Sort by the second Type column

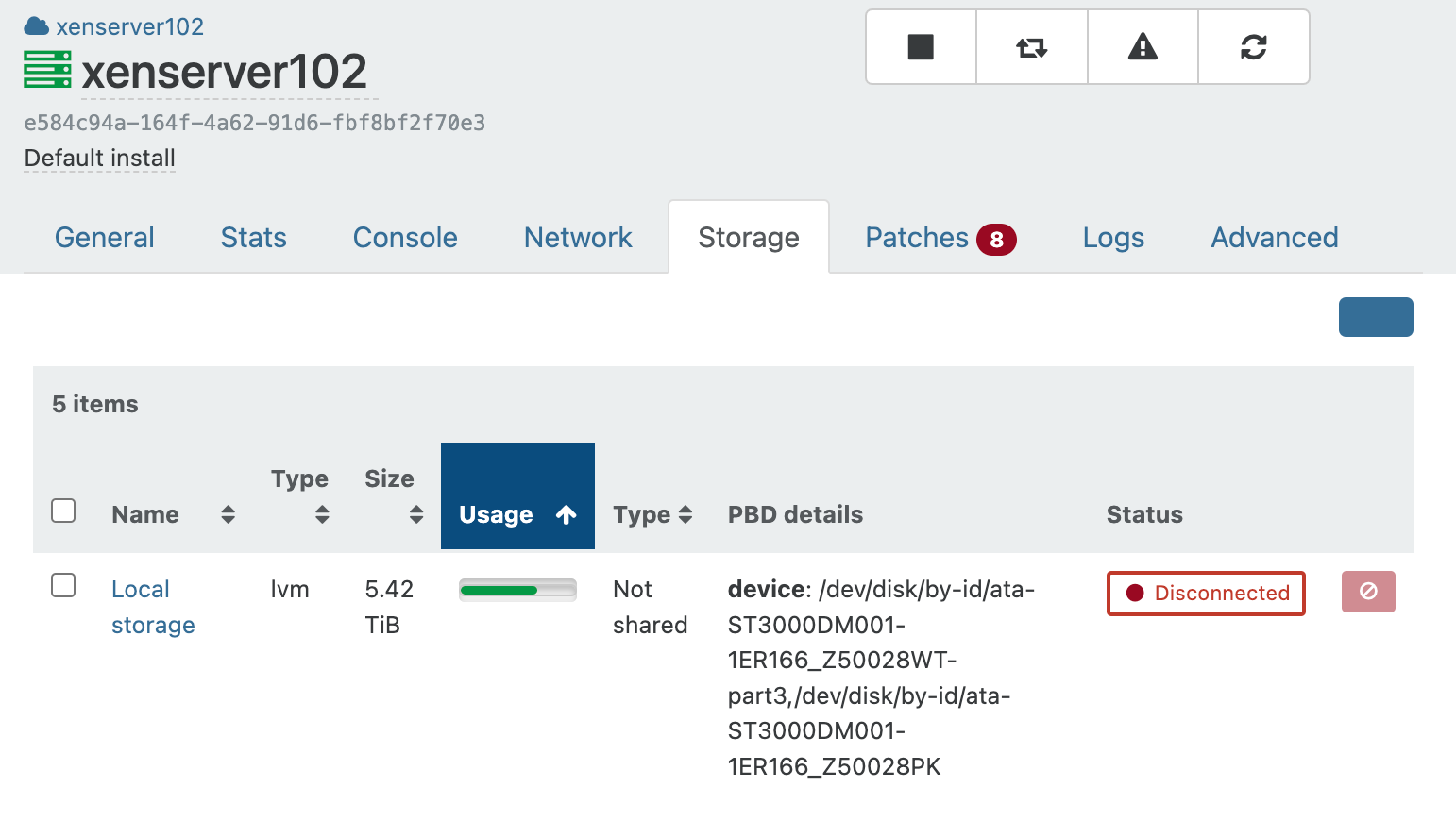point(686,514)
